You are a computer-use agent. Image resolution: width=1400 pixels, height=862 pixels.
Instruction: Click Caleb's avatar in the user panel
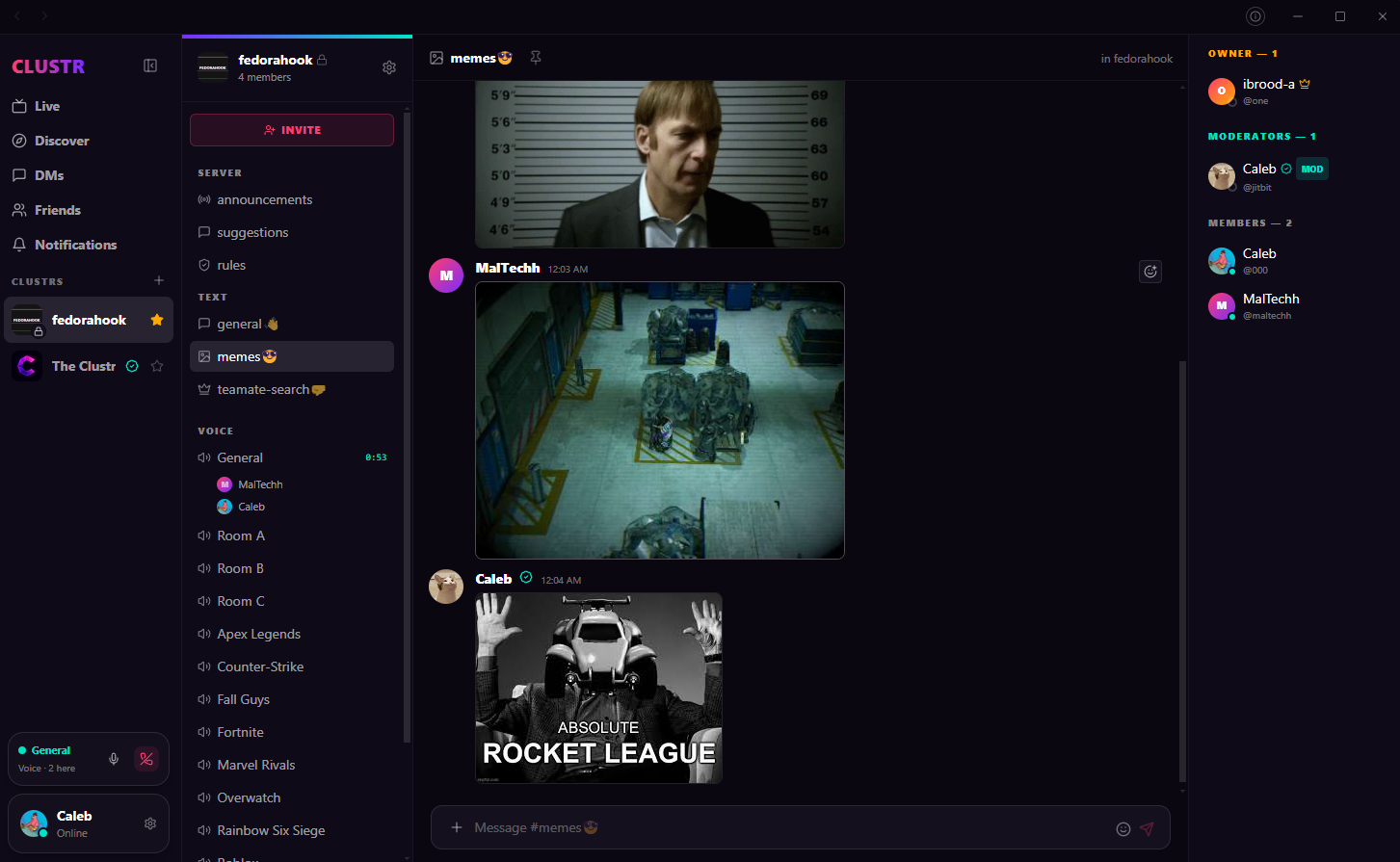point(34,823)
